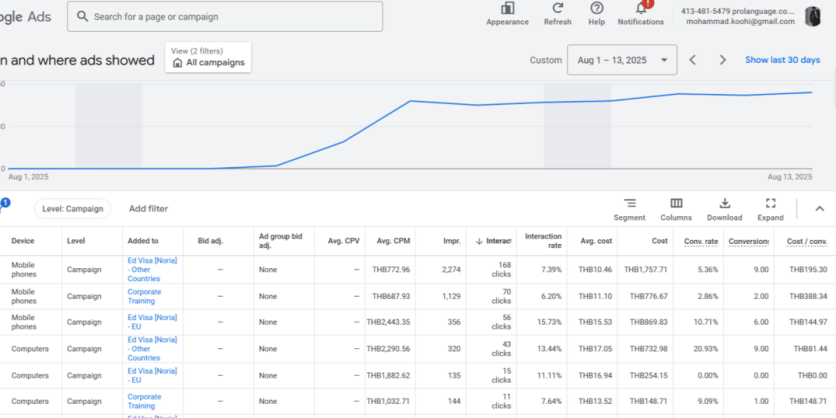The image size is (836, 418).
Task: Sort by the Level column header
Action: 76,241
